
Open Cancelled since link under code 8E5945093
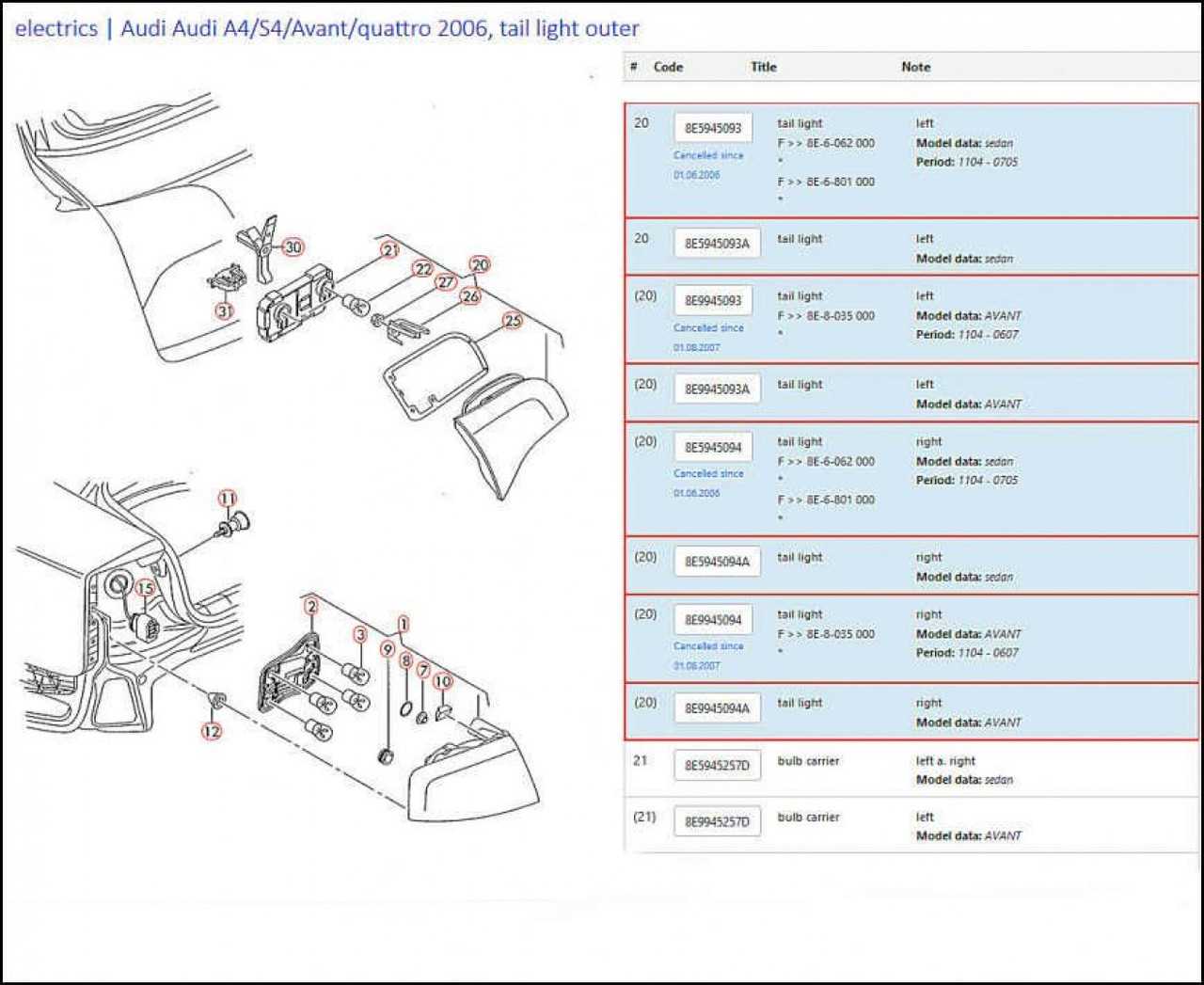click(708, 166)
